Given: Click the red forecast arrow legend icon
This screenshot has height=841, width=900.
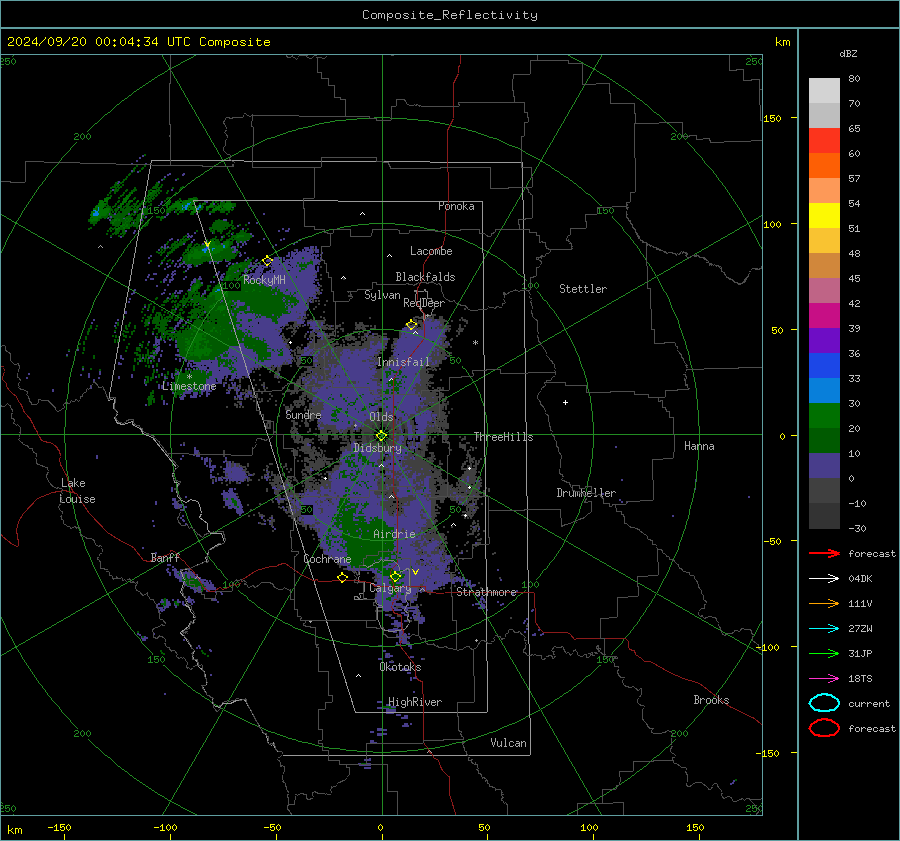Looking at the screenshot, I should 824,553.
